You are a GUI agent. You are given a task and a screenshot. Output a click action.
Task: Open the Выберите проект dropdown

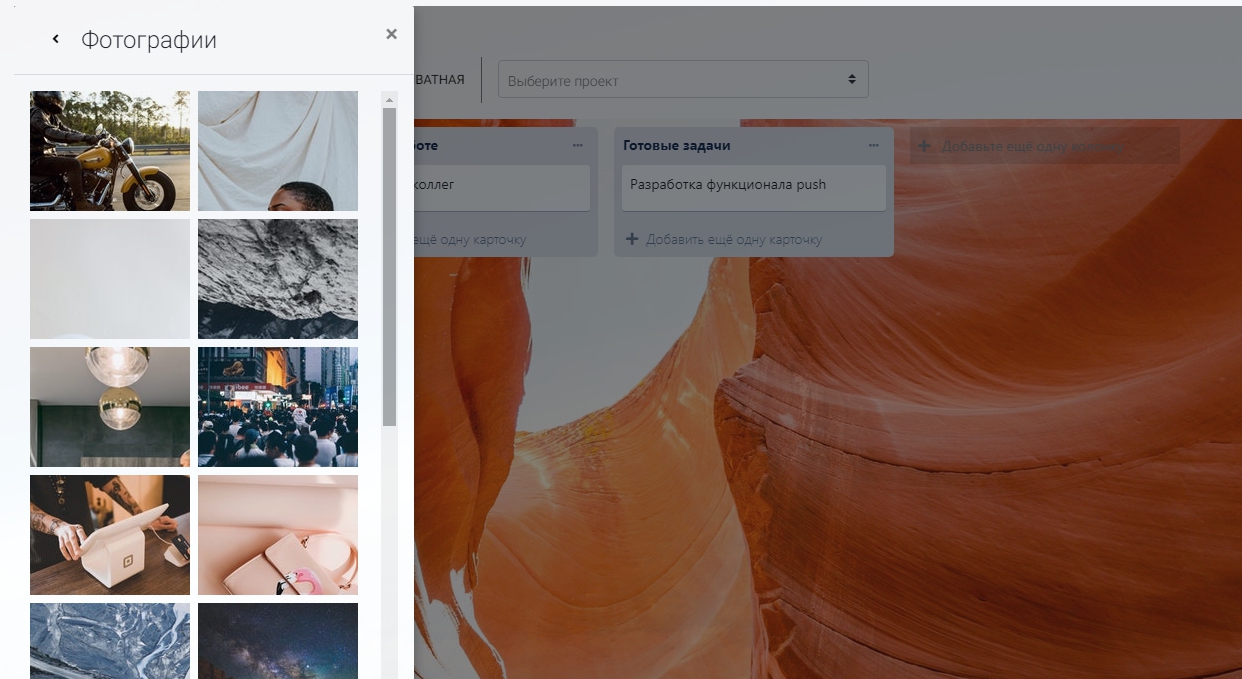(683, 79)
